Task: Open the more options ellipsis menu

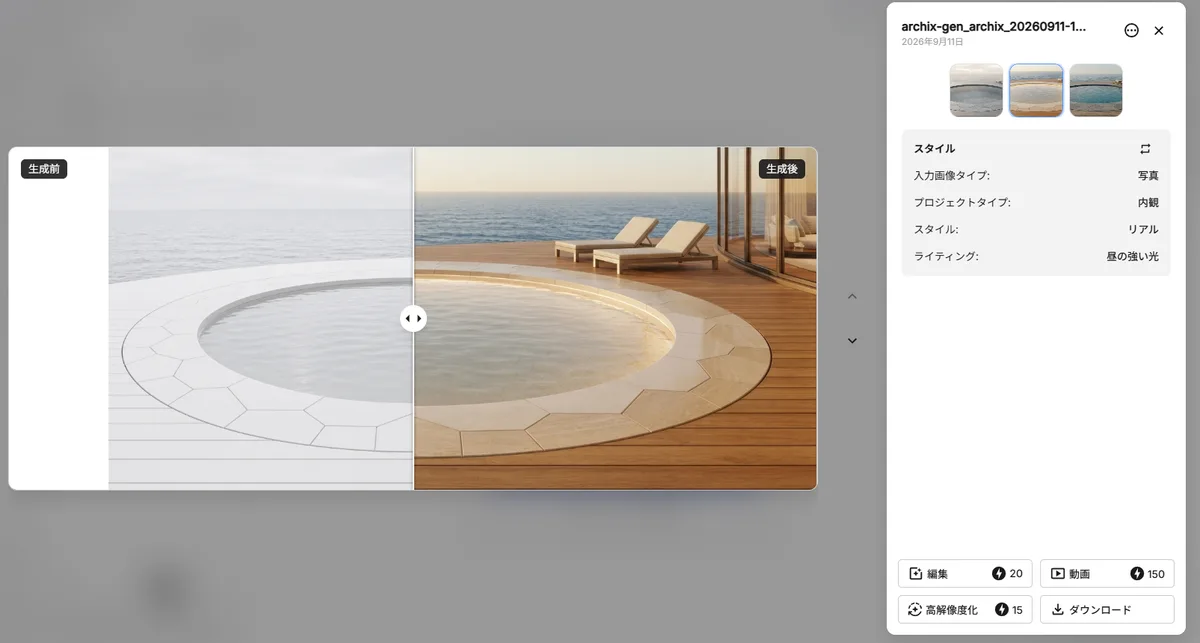Action: click(x=1131, y=31)
